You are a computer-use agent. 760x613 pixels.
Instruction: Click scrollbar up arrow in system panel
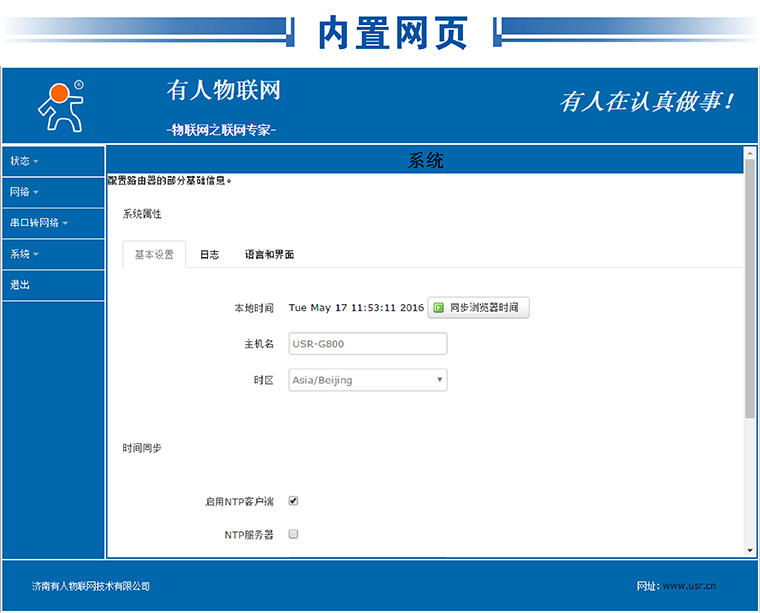749,153
